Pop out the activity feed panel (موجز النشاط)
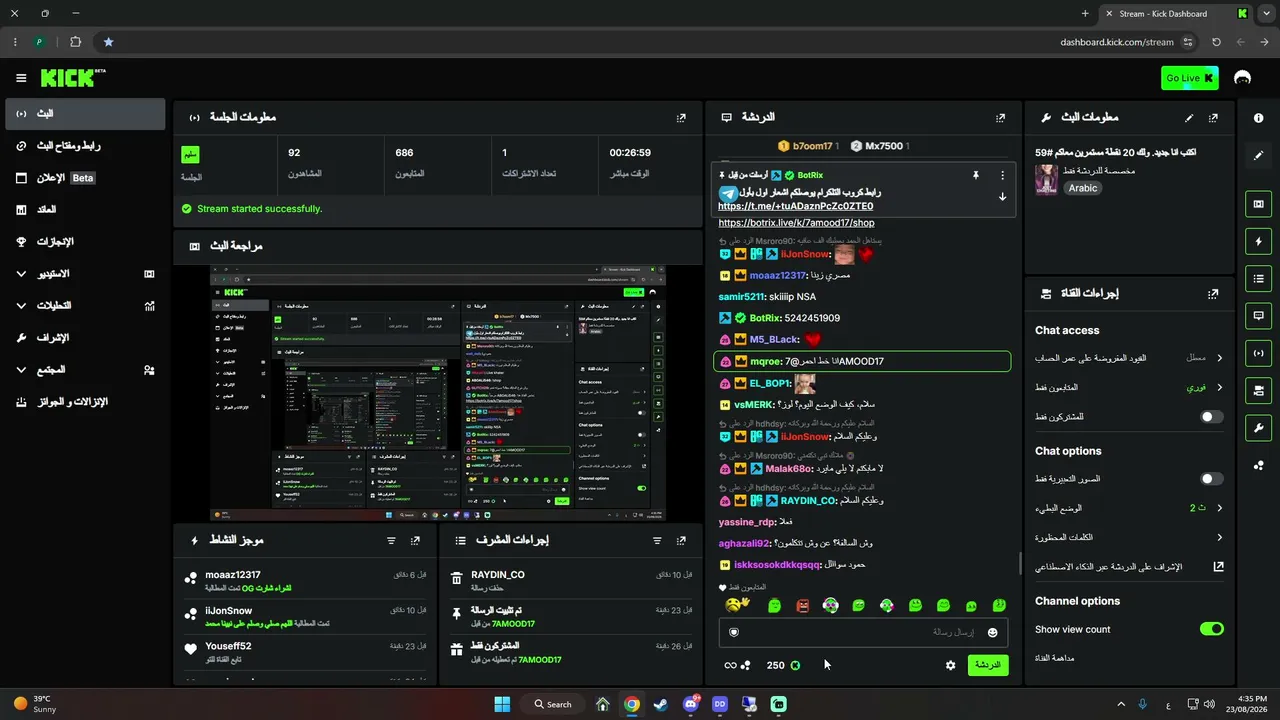Screen dimensions: 1280x720 [415, 540]
